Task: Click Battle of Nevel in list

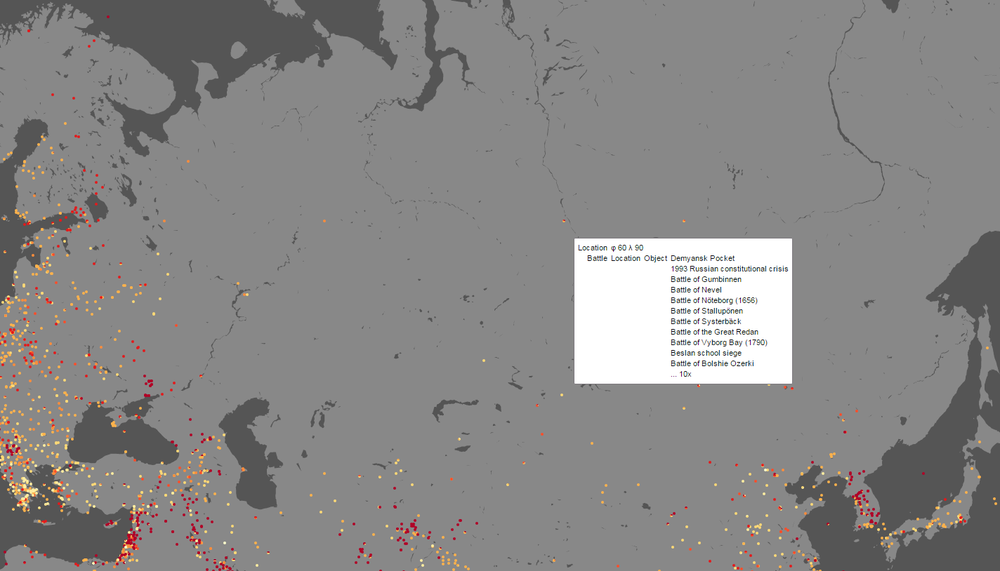Action: (x=696, y=290)
